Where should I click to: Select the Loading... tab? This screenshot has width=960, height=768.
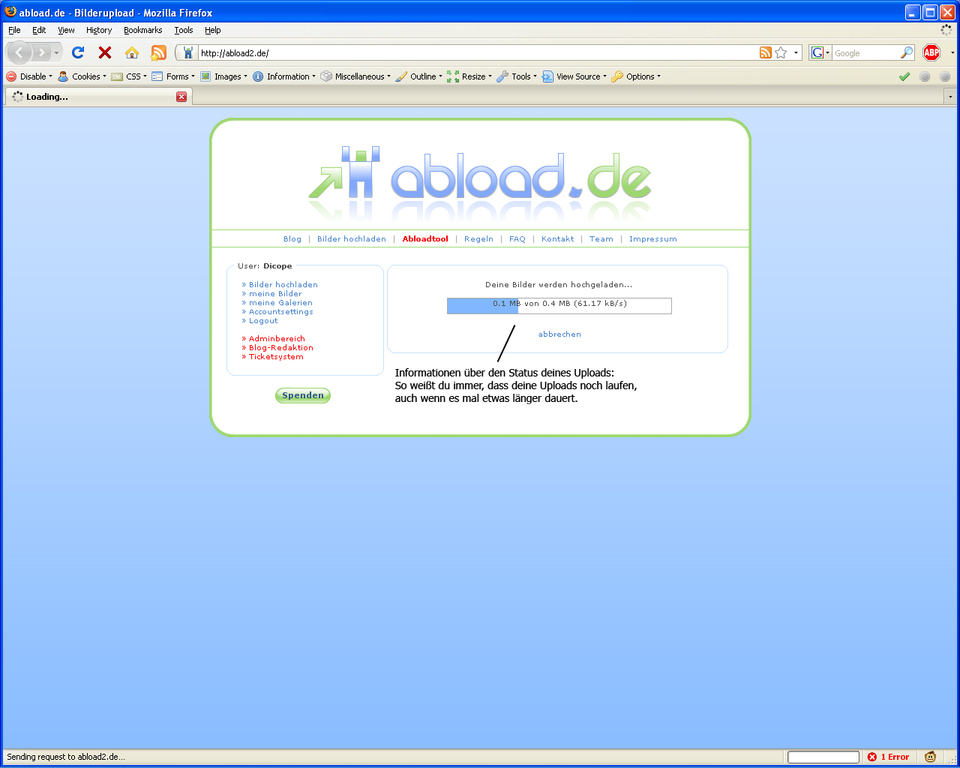pos(98,97)
